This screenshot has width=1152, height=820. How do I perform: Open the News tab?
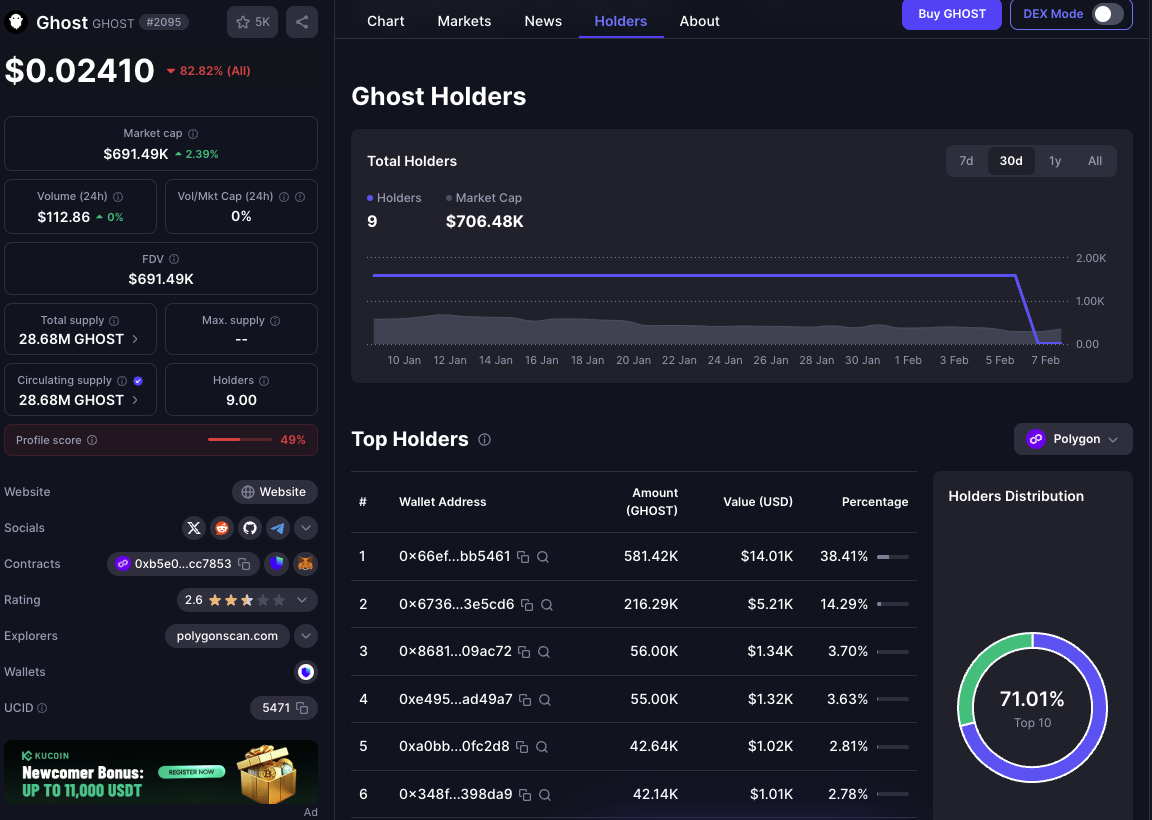tap(543, 21)
